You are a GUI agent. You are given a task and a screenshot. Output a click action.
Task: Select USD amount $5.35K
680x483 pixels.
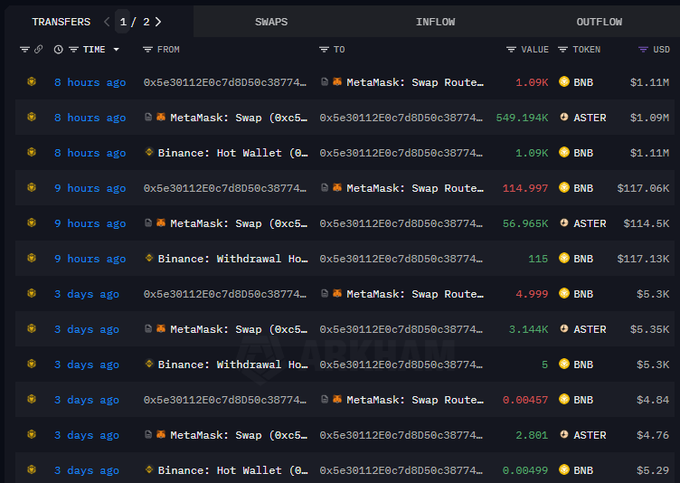650,330
